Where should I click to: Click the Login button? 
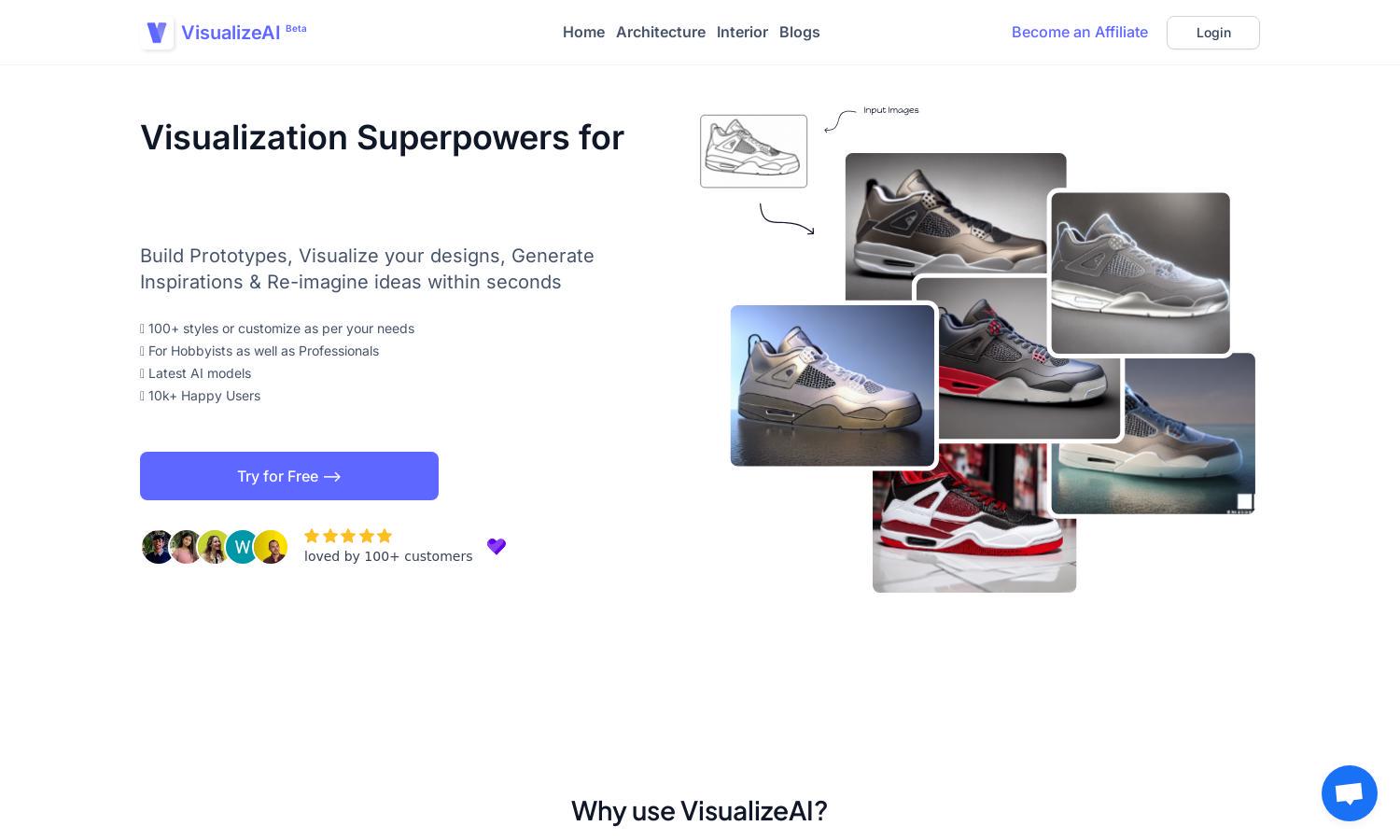(x=1213, y=33)
